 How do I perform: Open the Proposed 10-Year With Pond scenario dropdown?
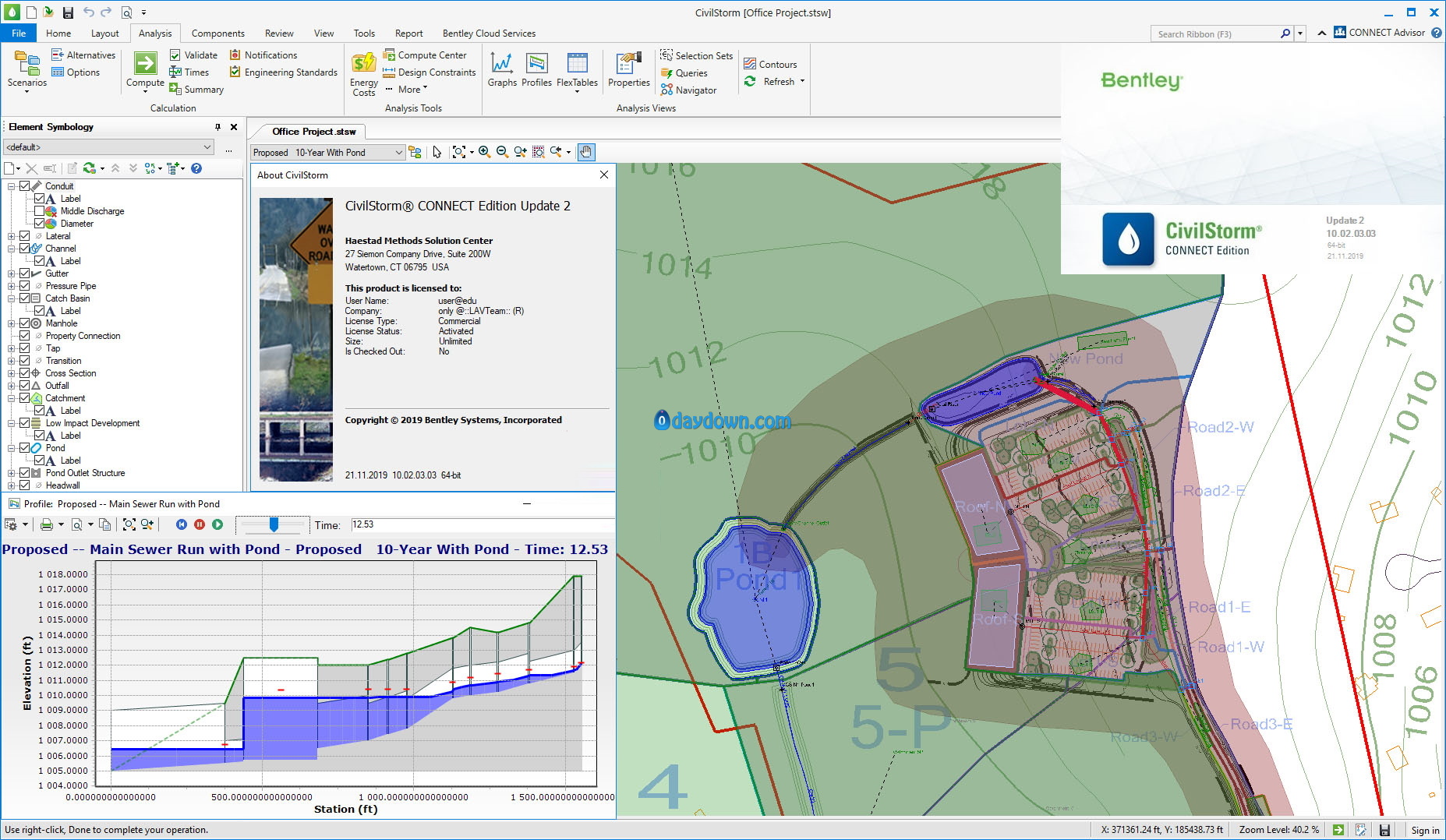[x=327, y=153]
